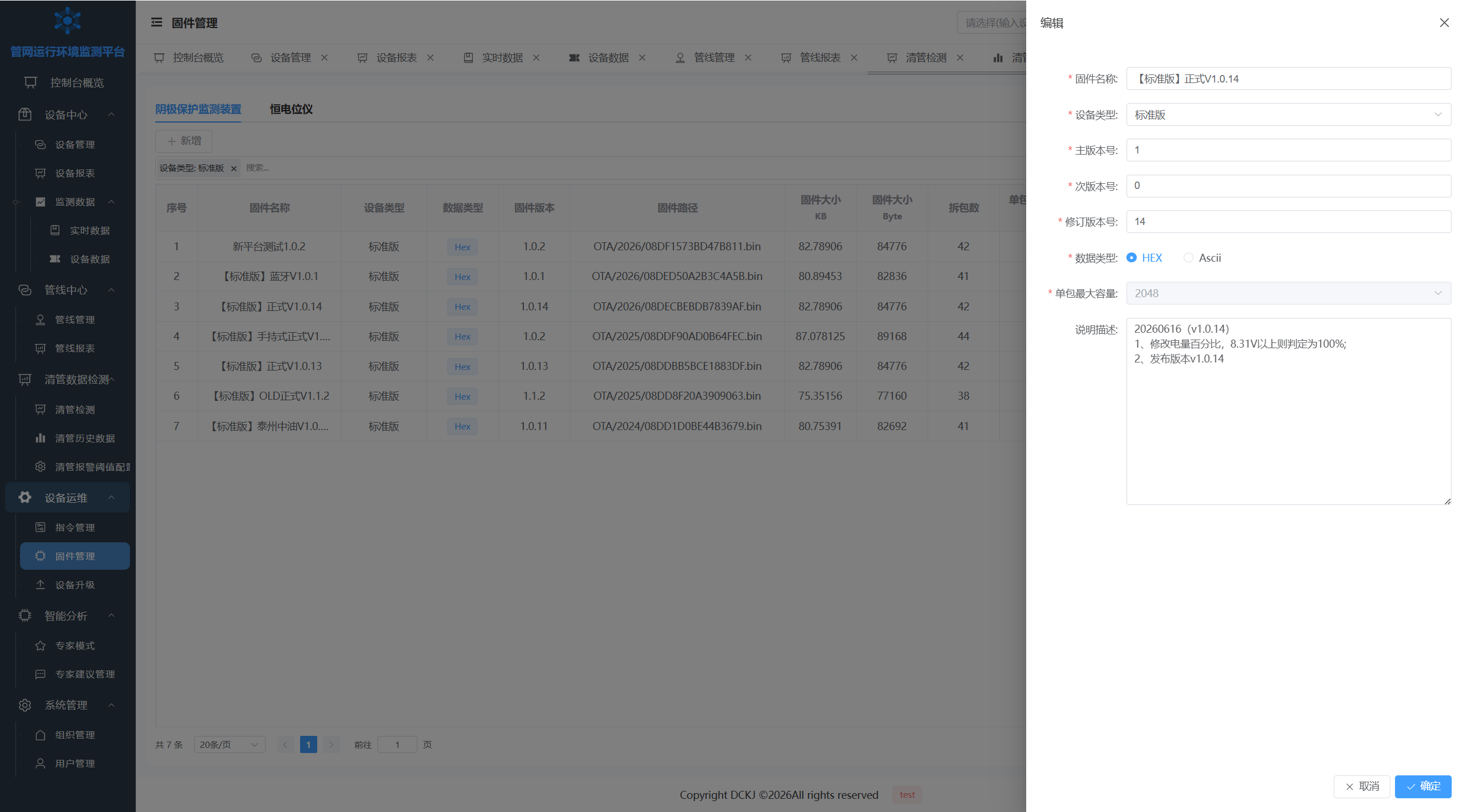The image size is (1466, 812).
Task: Remove the 设备类型: 标准版 filter tag
Action: click(x=234, y=168)
